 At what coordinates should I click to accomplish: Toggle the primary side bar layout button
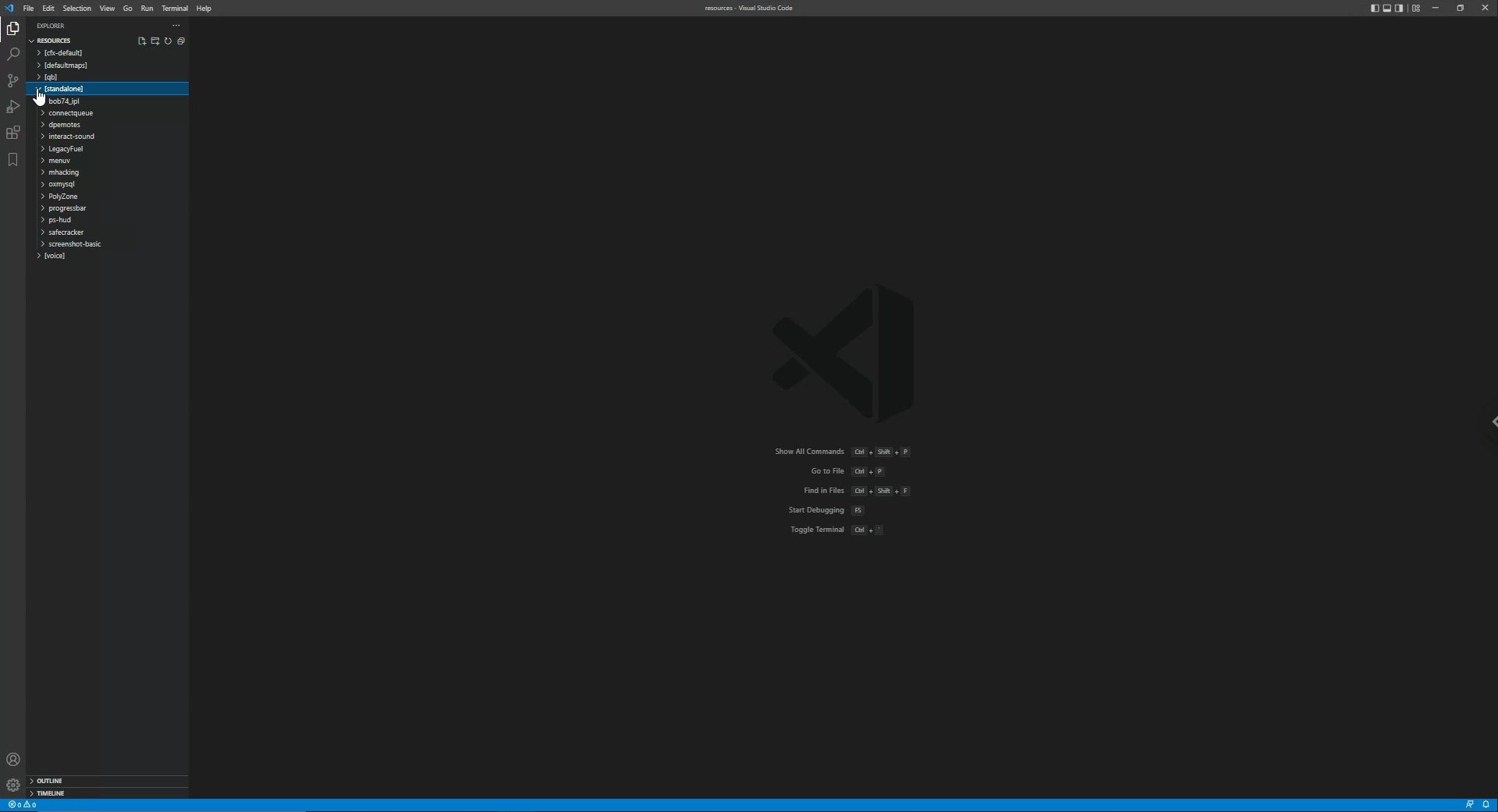point(1375,9)
